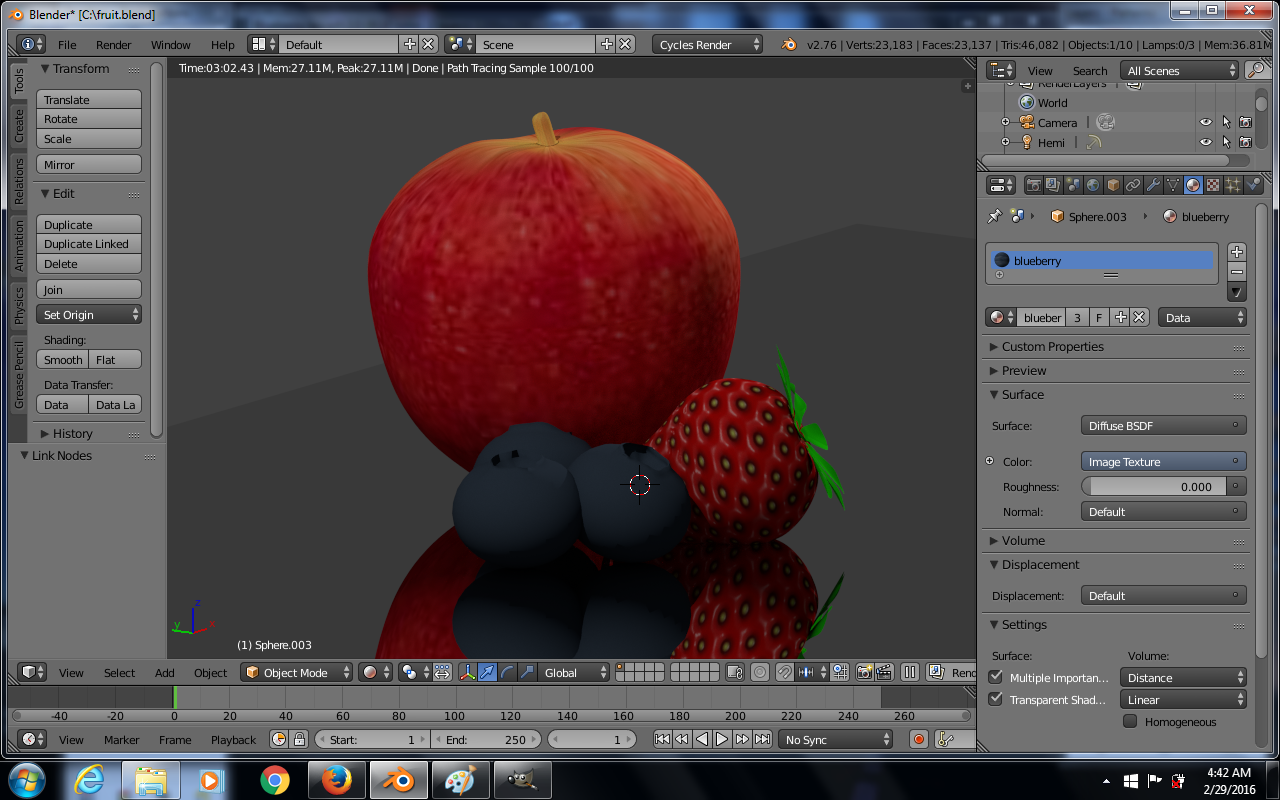
Task: Open the mesh Data properties tab
Action: (x=1173, y=185)
